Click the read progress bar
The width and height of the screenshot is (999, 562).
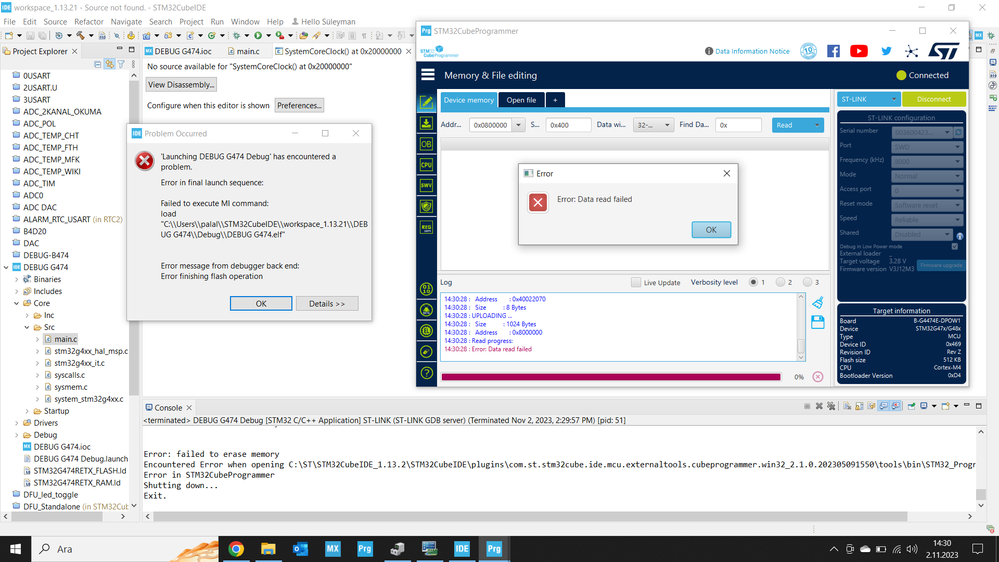(x=611, y=377)
